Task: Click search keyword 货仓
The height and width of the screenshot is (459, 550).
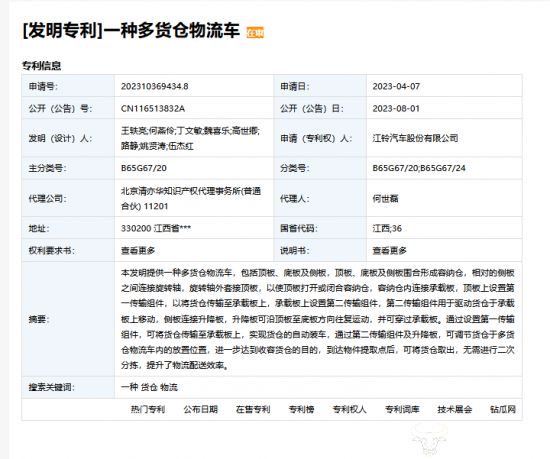Action: 149,387
